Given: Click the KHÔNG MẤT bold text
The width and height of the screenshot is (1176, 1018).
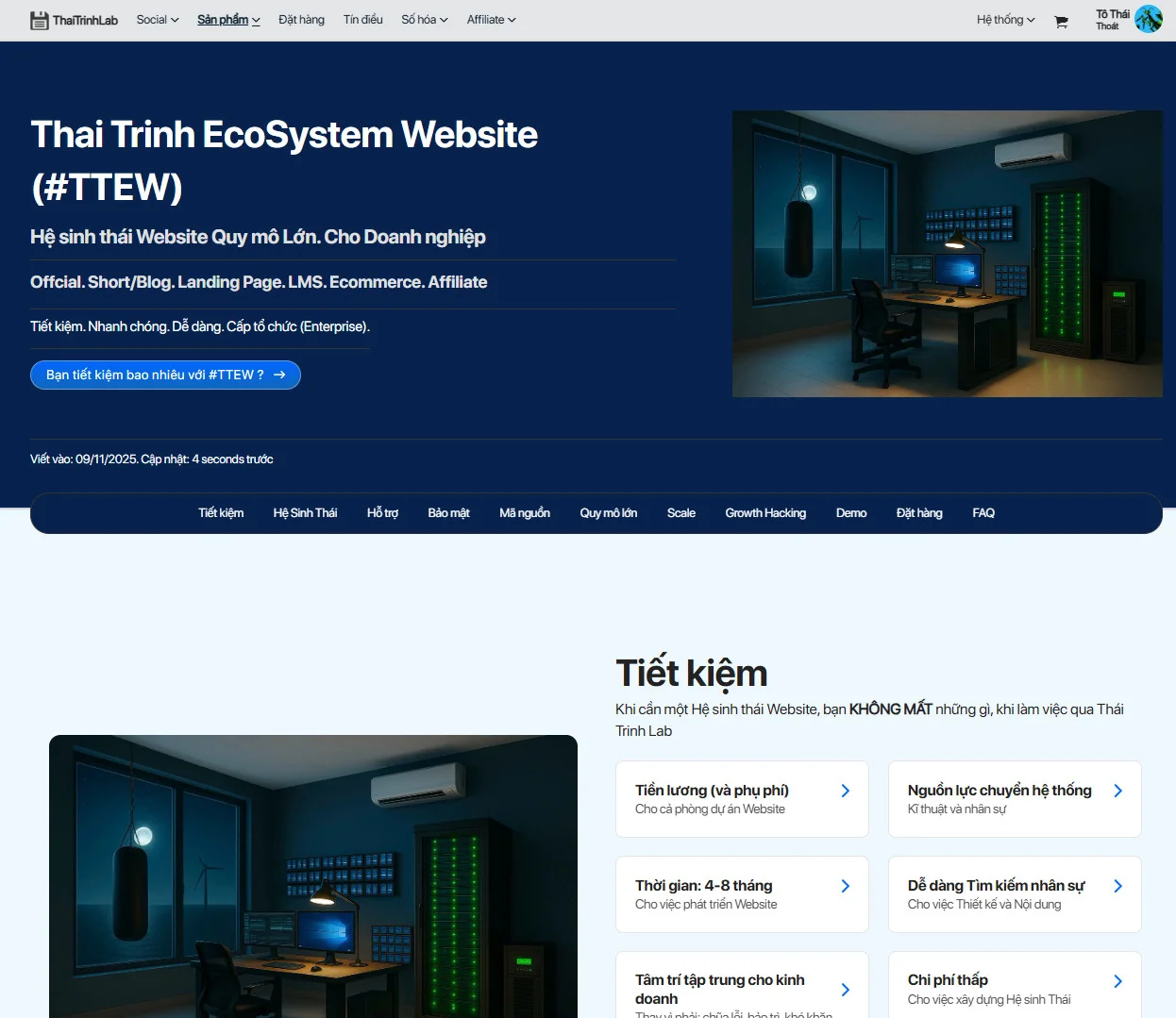Looking at the screenshot, I should [x=890, y=709].
